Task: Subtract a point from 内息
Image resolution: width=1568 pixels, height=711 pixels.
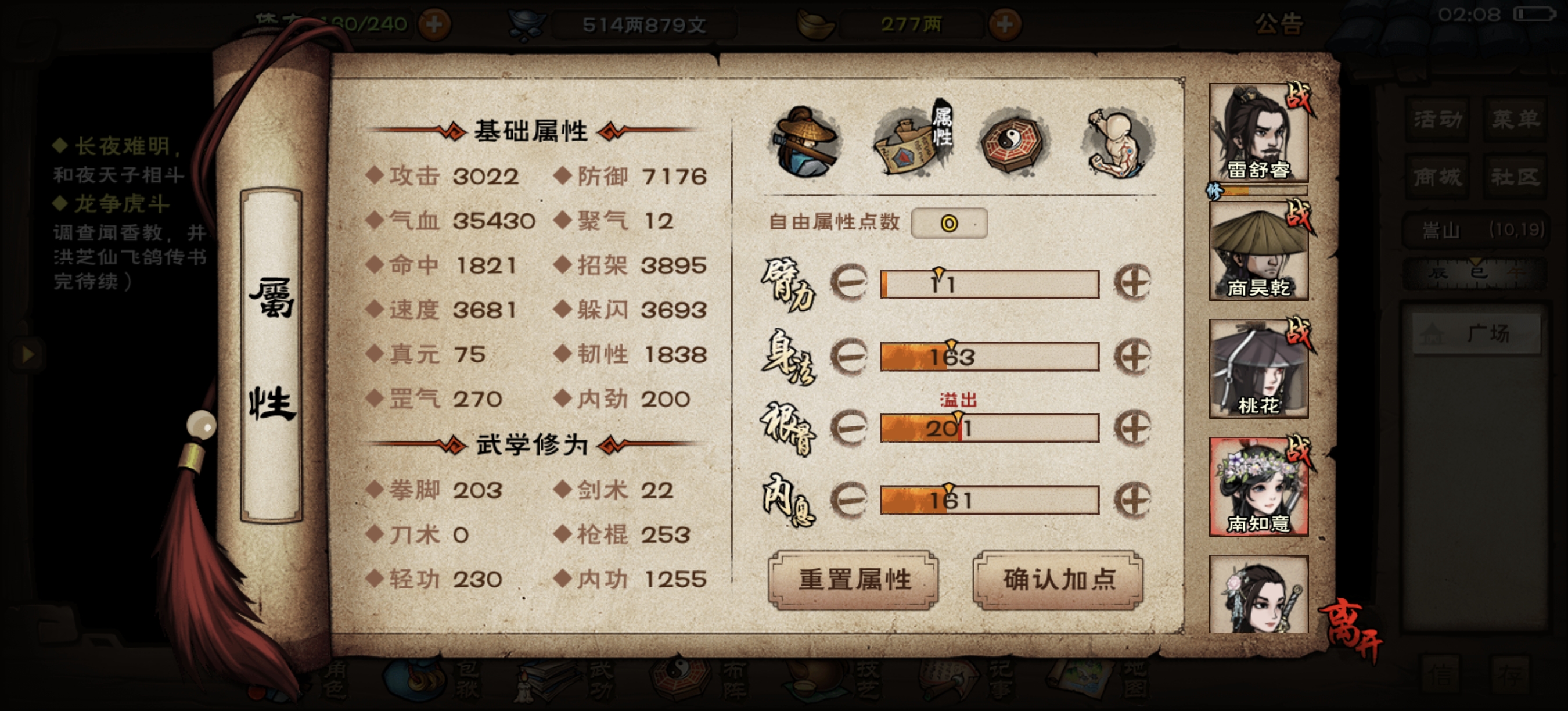Action: 849,500
